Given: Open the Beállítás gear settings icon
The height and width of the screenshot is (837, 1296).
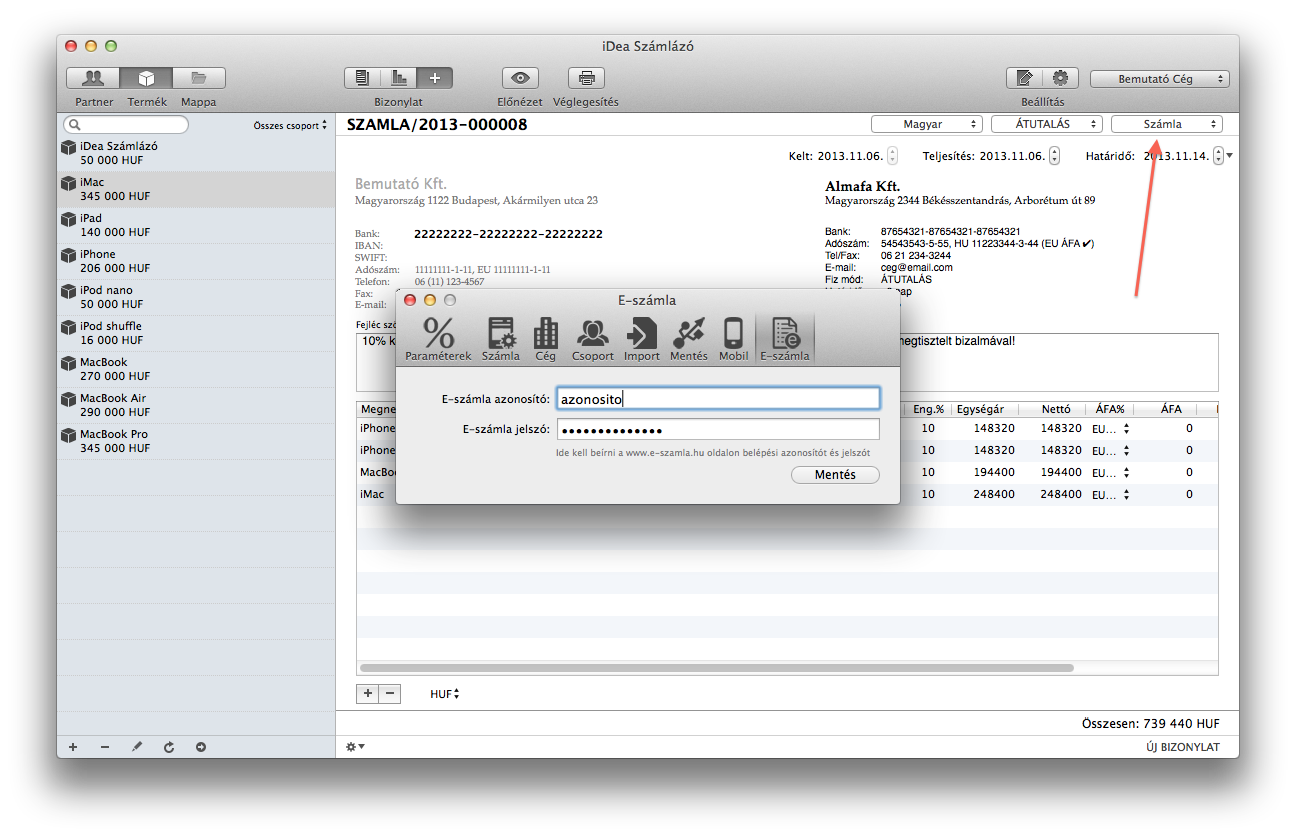Looking at the screenshot, I should coord(1060,78).
